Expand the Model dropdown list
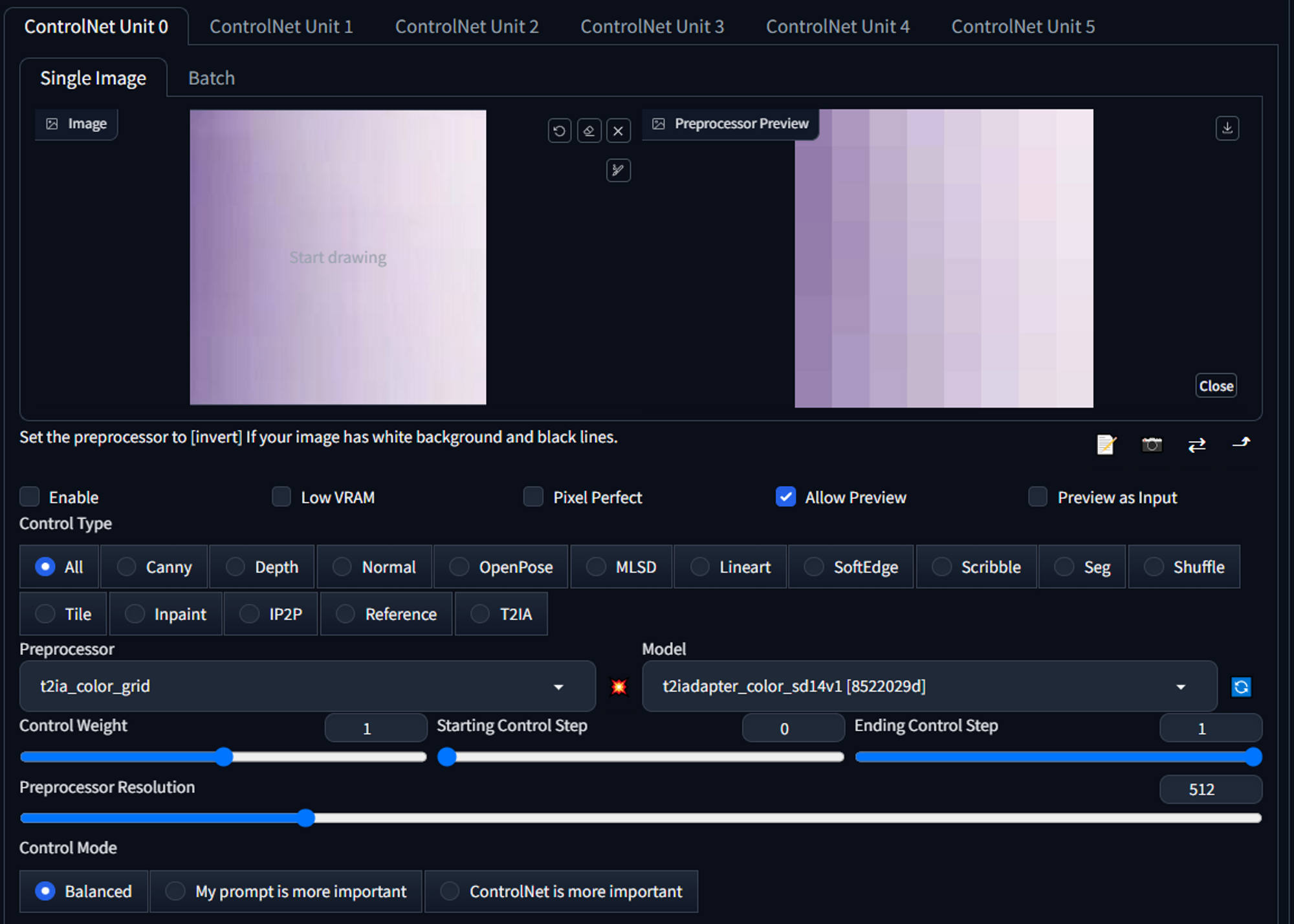1294x924 pixels. click(929, 686)
